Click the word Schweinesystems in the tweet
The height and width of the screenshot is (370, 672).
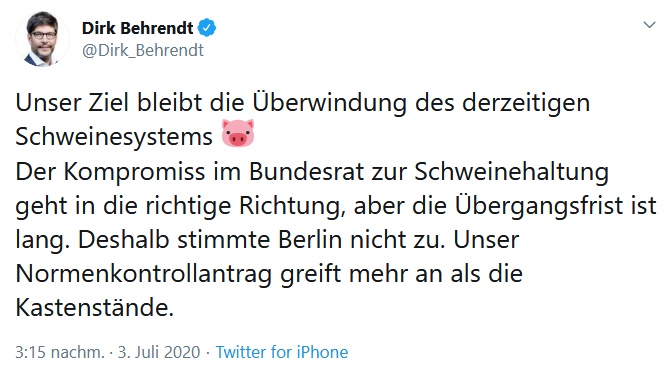(x=114, y=137)
